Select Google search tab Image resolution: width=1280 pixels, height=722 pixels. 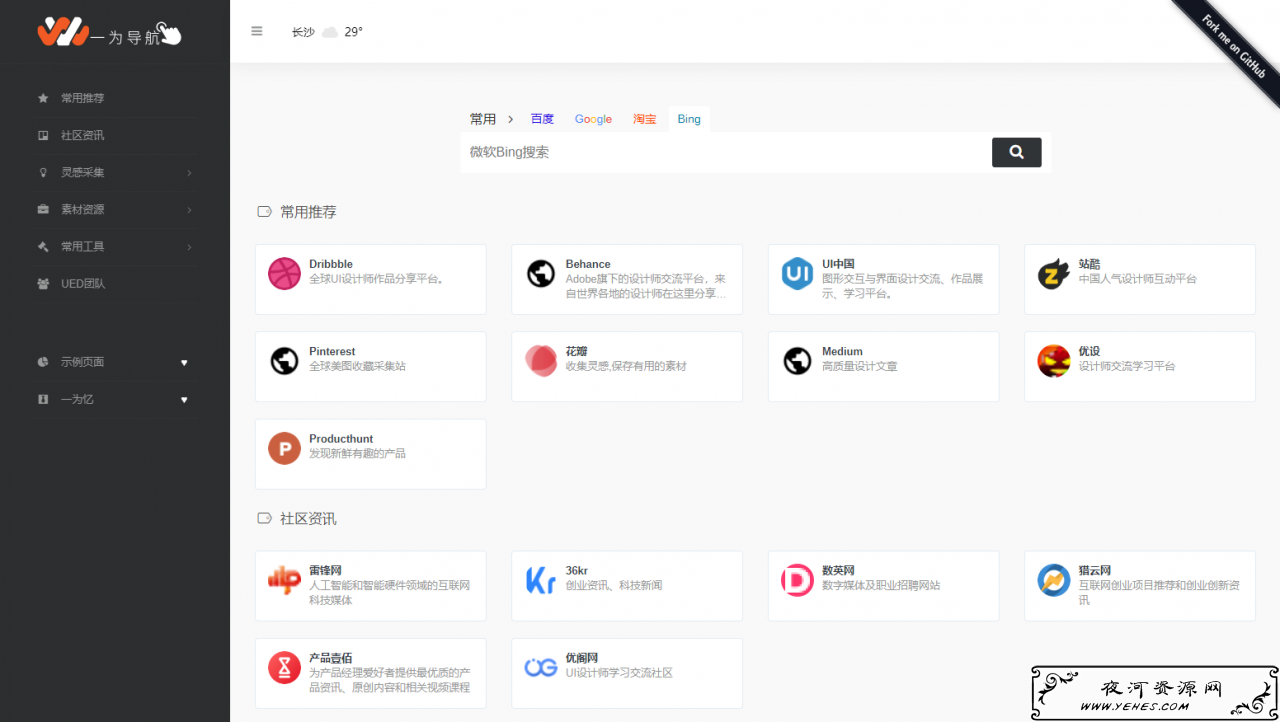(593, 119)
